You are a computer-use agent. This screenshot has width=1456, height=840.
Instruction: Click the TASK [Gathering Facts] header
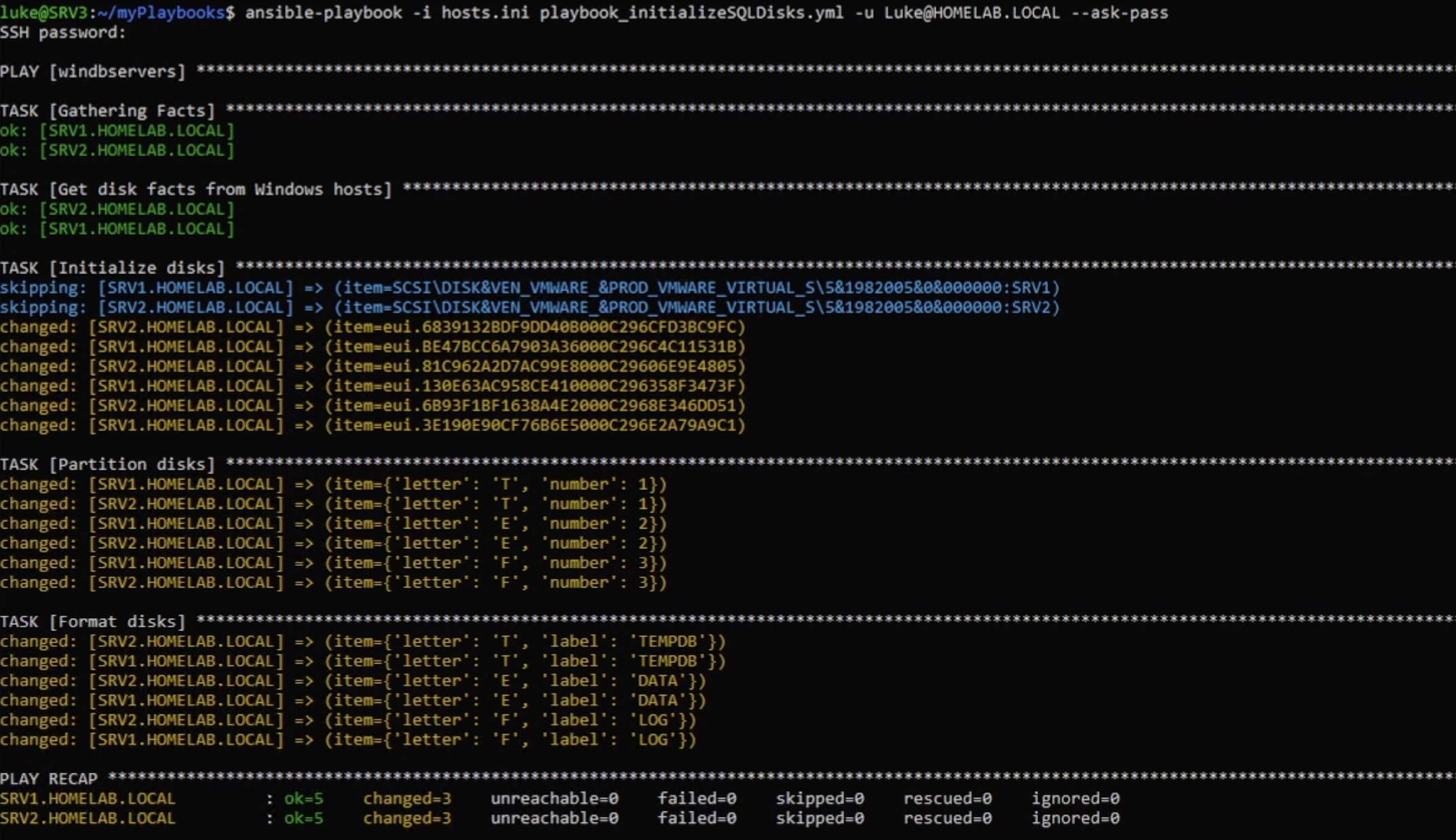(107, 111)
